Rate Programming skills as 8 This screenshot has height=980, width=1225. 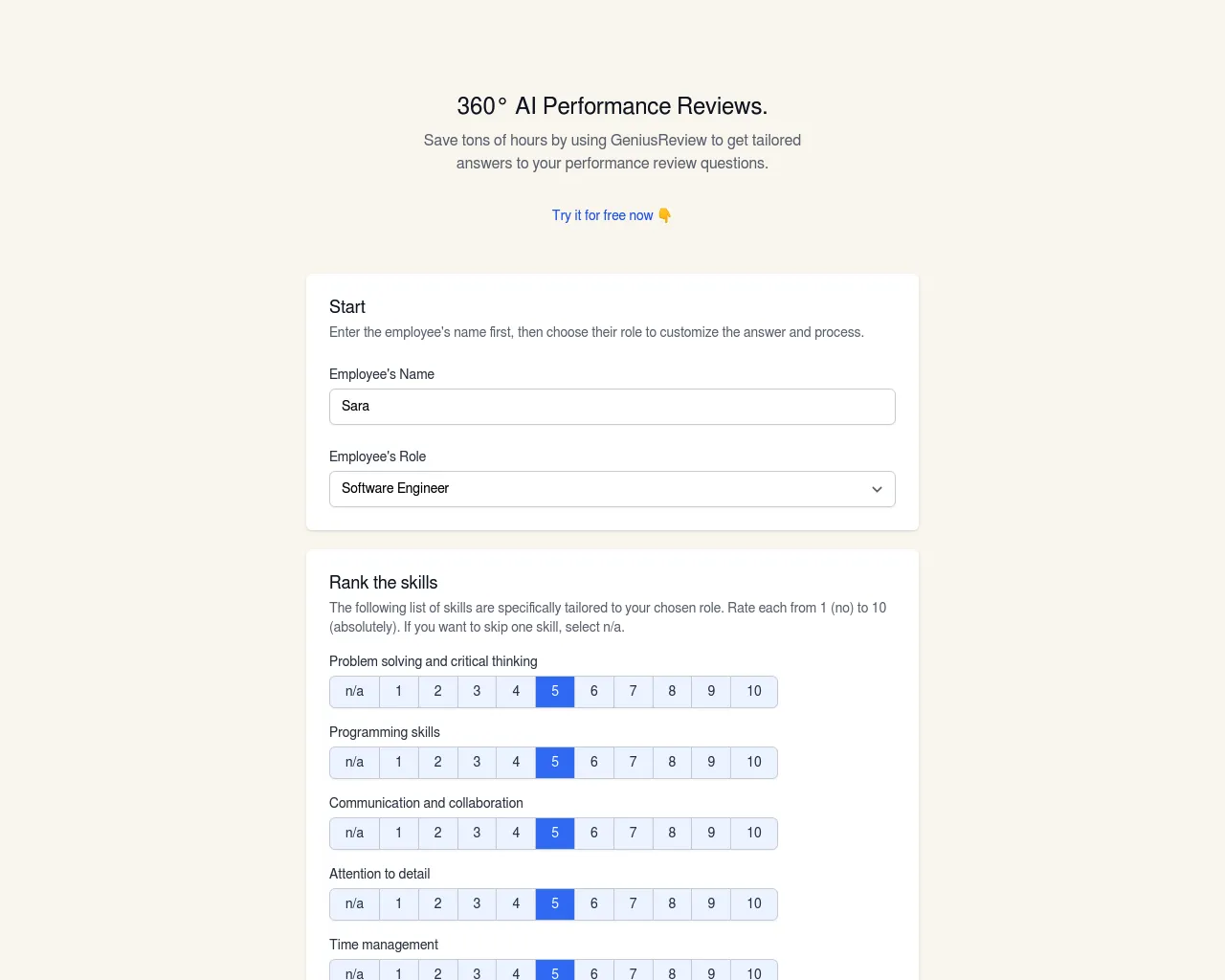[672, 763]
